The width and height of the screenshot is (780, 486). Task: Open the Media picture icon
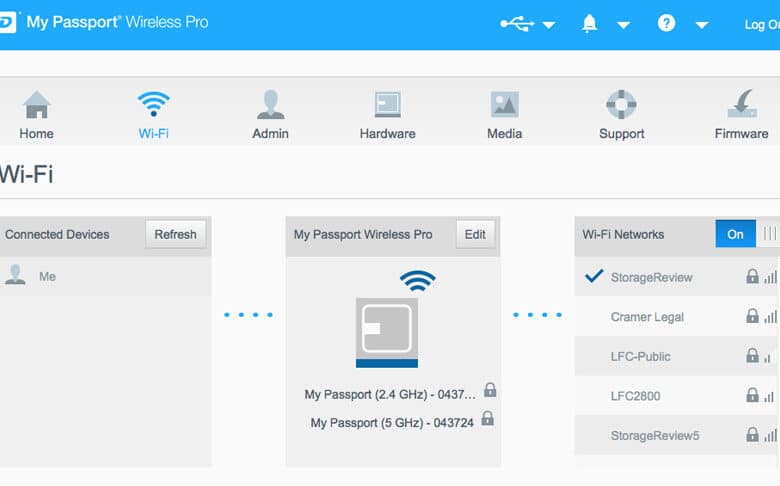pos(504,104)
